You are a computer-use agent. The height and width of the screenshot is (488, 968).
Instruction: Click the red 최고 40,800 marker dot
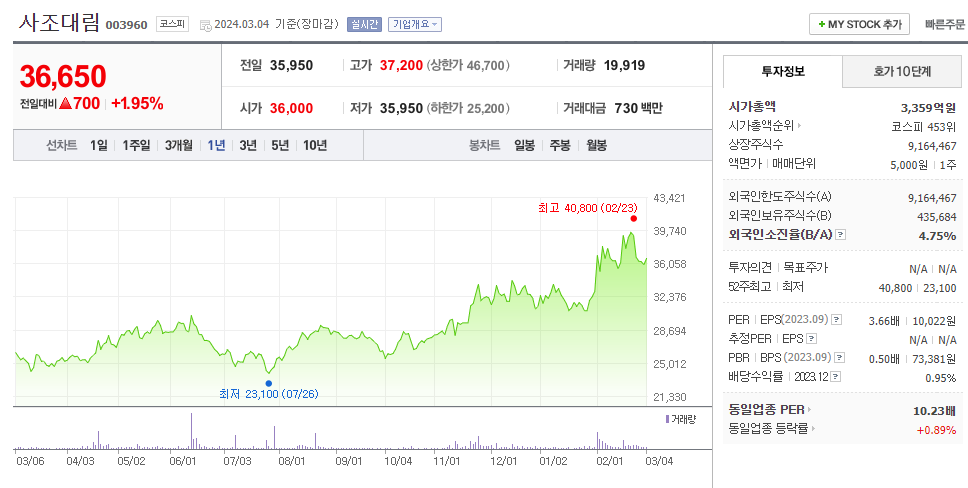[x=633, y=218]
